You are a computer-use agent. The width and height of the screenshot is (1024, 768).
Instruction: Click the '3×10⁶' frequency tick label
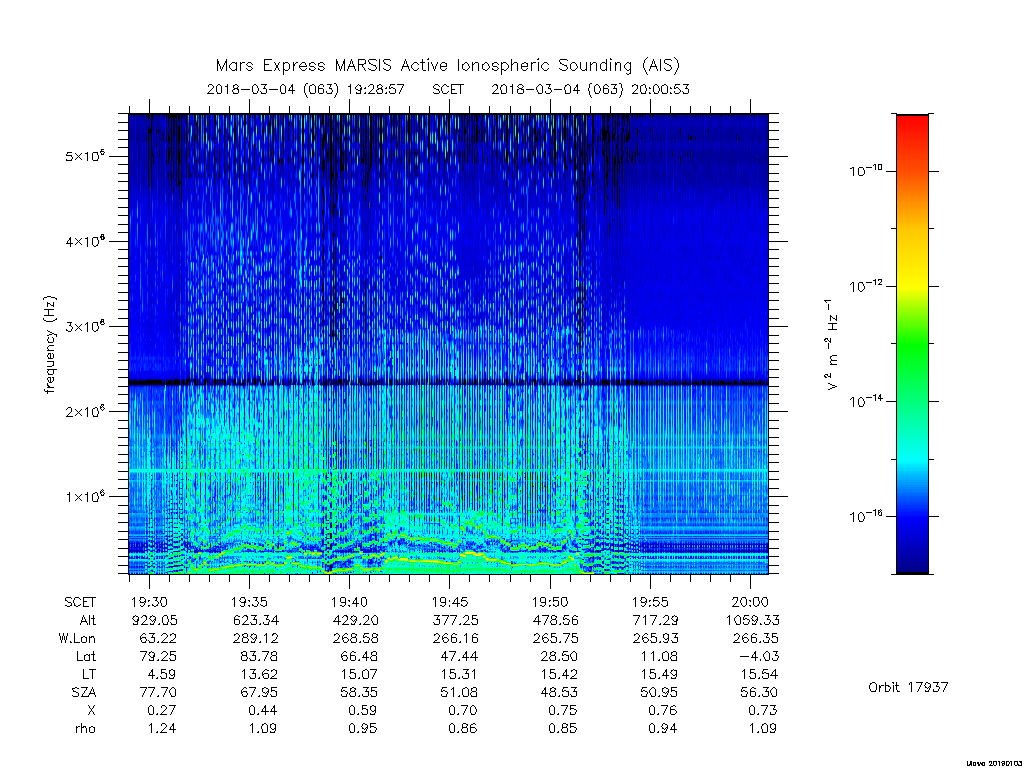pyautogui.click(x=85, y=327)
